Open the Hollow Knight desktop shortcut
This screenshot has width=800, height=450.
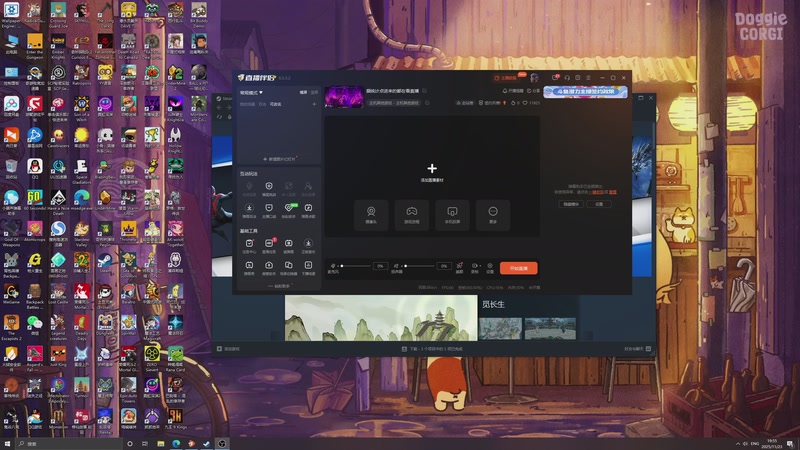coord(175,141)
